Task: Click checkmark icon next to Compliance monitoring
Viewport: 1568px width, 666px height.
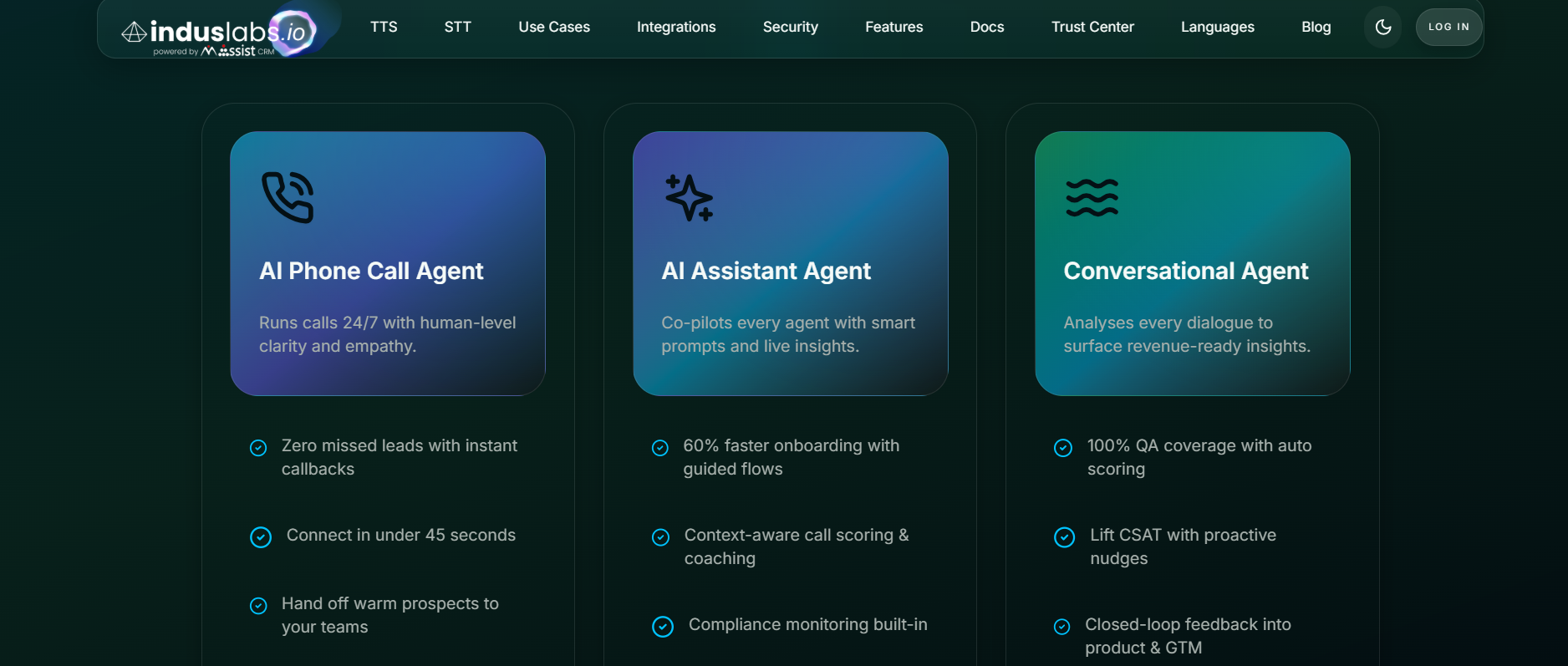Action: pyautogui.click(x=663, y=627)
